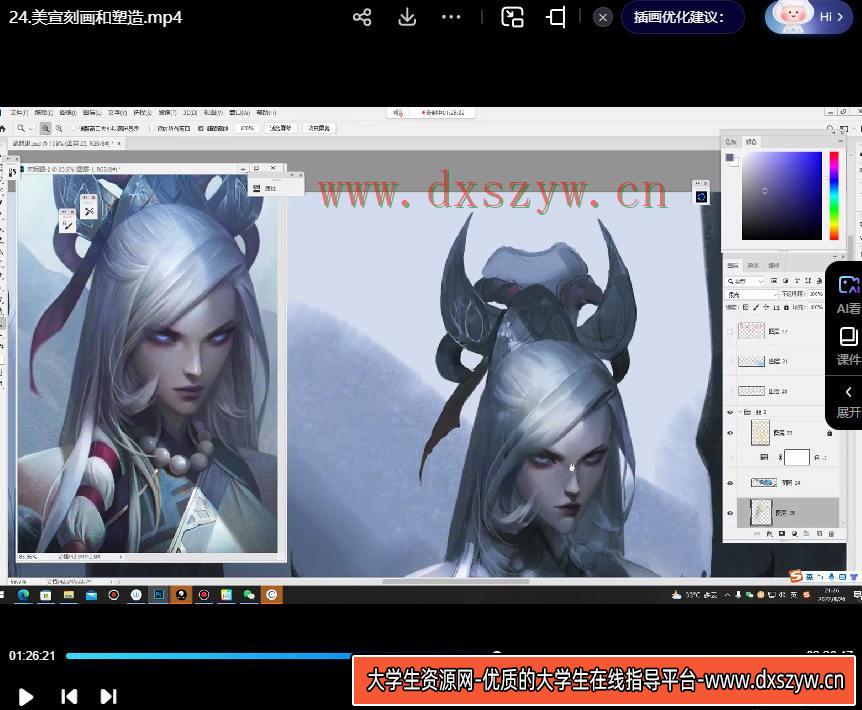862x710 pixels.
Task: Dismiss the suggestion pill with the X icon
Action: pyautogui.click(x=603, y=18)
